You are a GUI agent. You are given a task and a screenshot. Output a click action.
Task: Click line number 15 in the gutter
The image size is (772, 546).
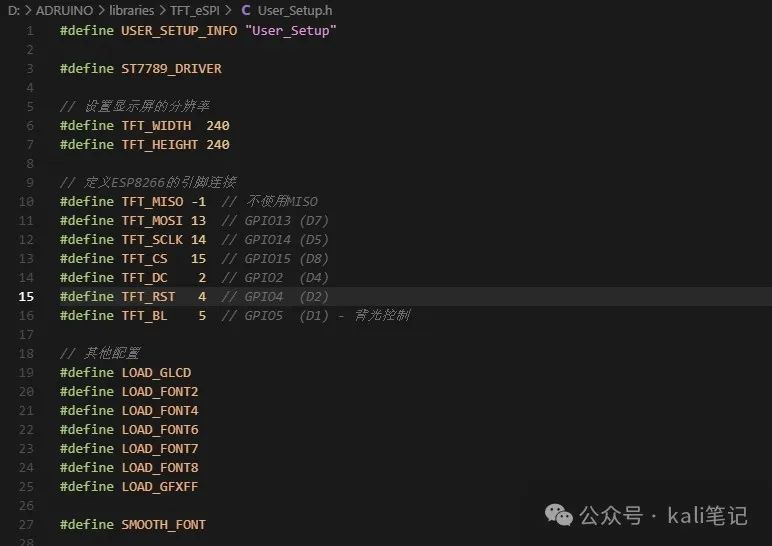click(26, 296)
